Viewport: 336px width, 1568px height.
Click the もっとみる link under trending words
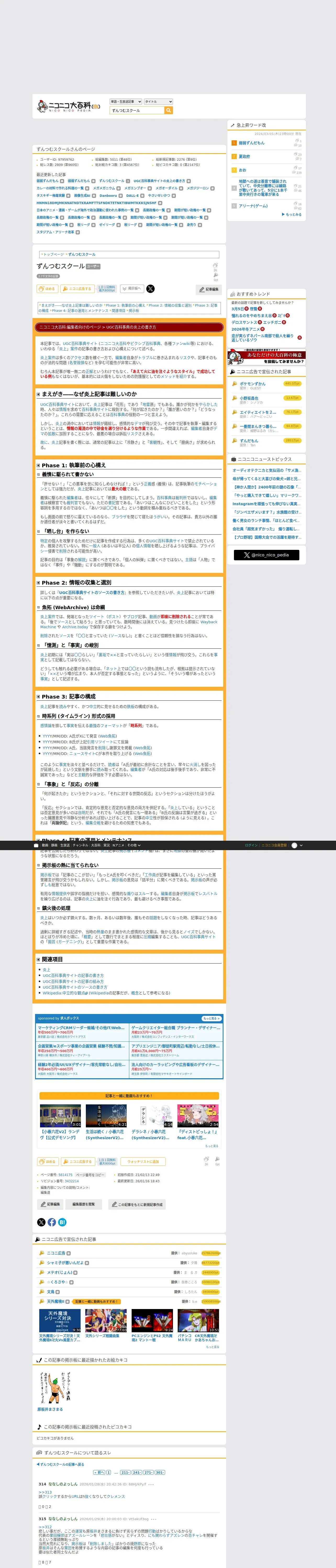point(292,214)
